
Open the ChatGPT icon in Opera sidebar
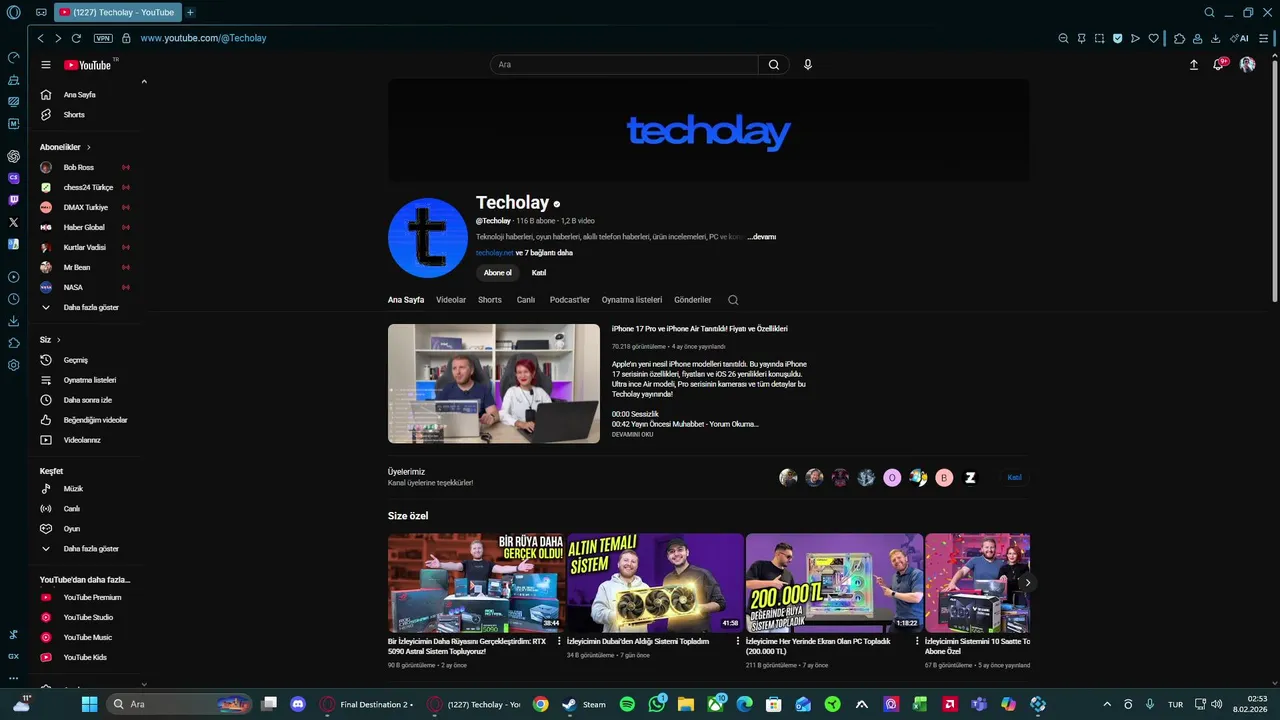13,156
